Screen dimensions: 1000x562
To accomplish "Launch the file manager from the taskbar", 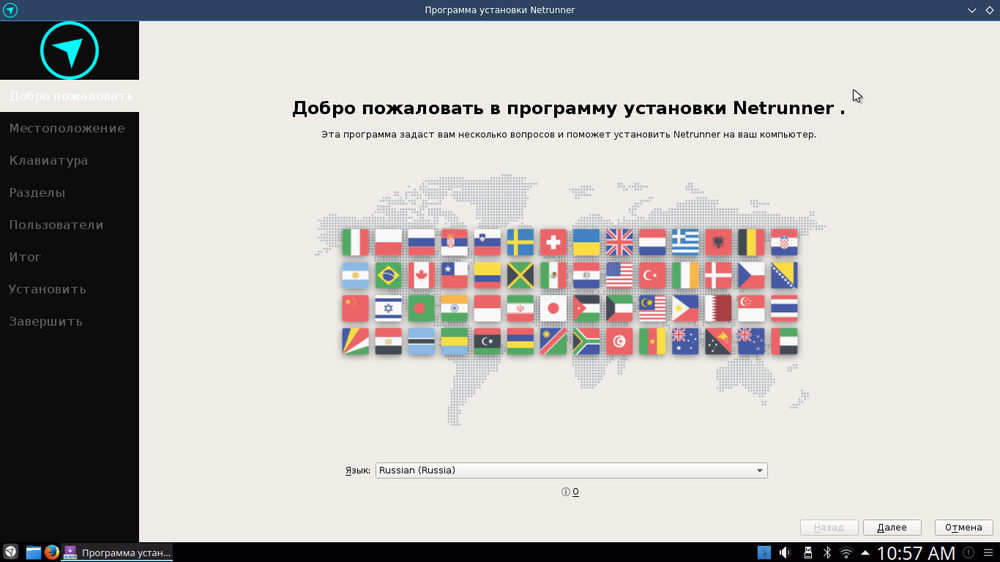I will [33, 552].
